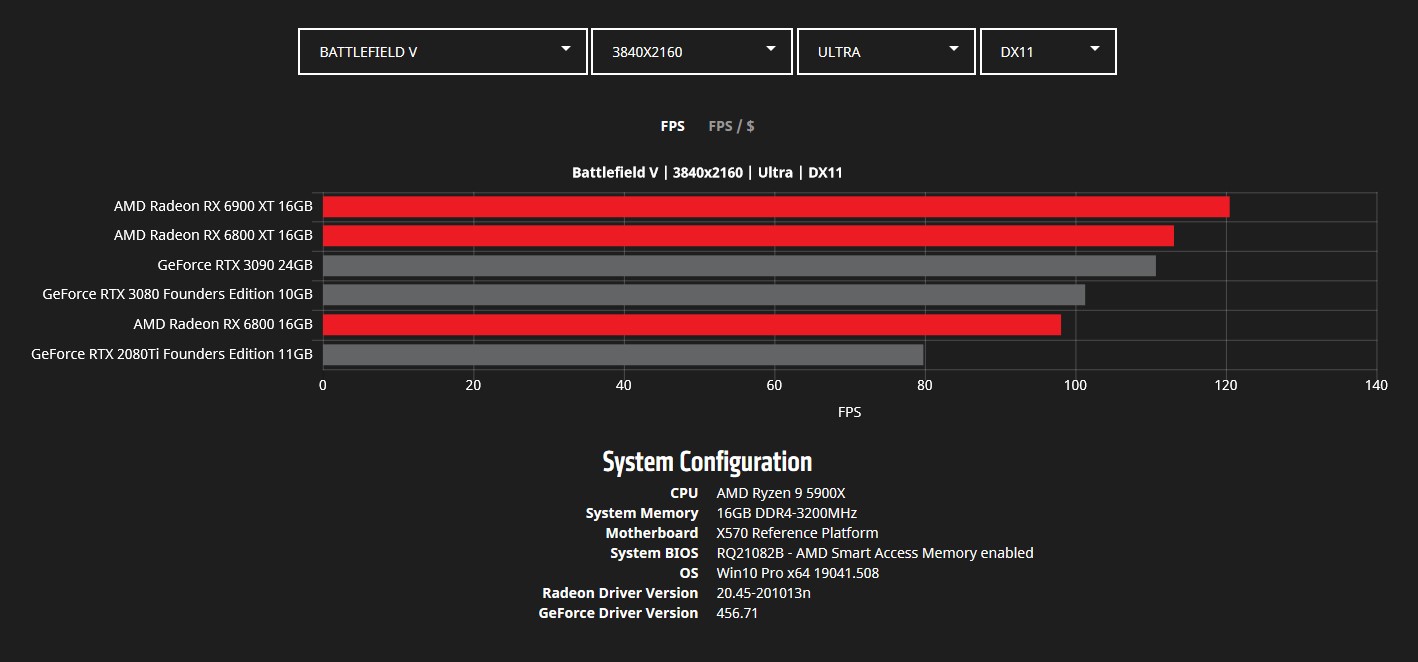Select the gray RTX 3080 Founders Edition bar

coord(703,295)
